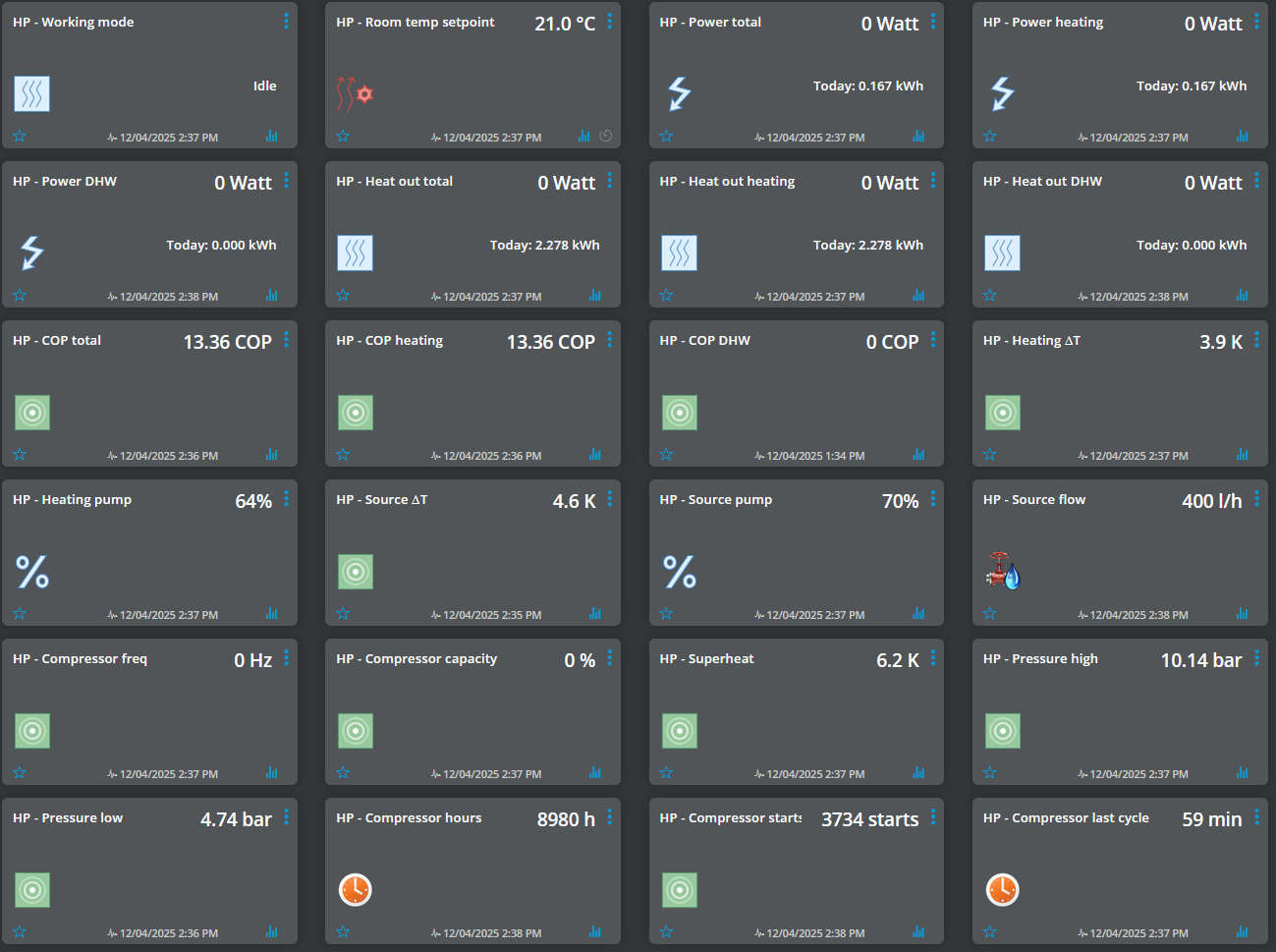This screenshot has height=952, width=1276.
Task: Open the timer icon on Room temp setpoint
Action: pyautogui.click(x=605, y=137)
